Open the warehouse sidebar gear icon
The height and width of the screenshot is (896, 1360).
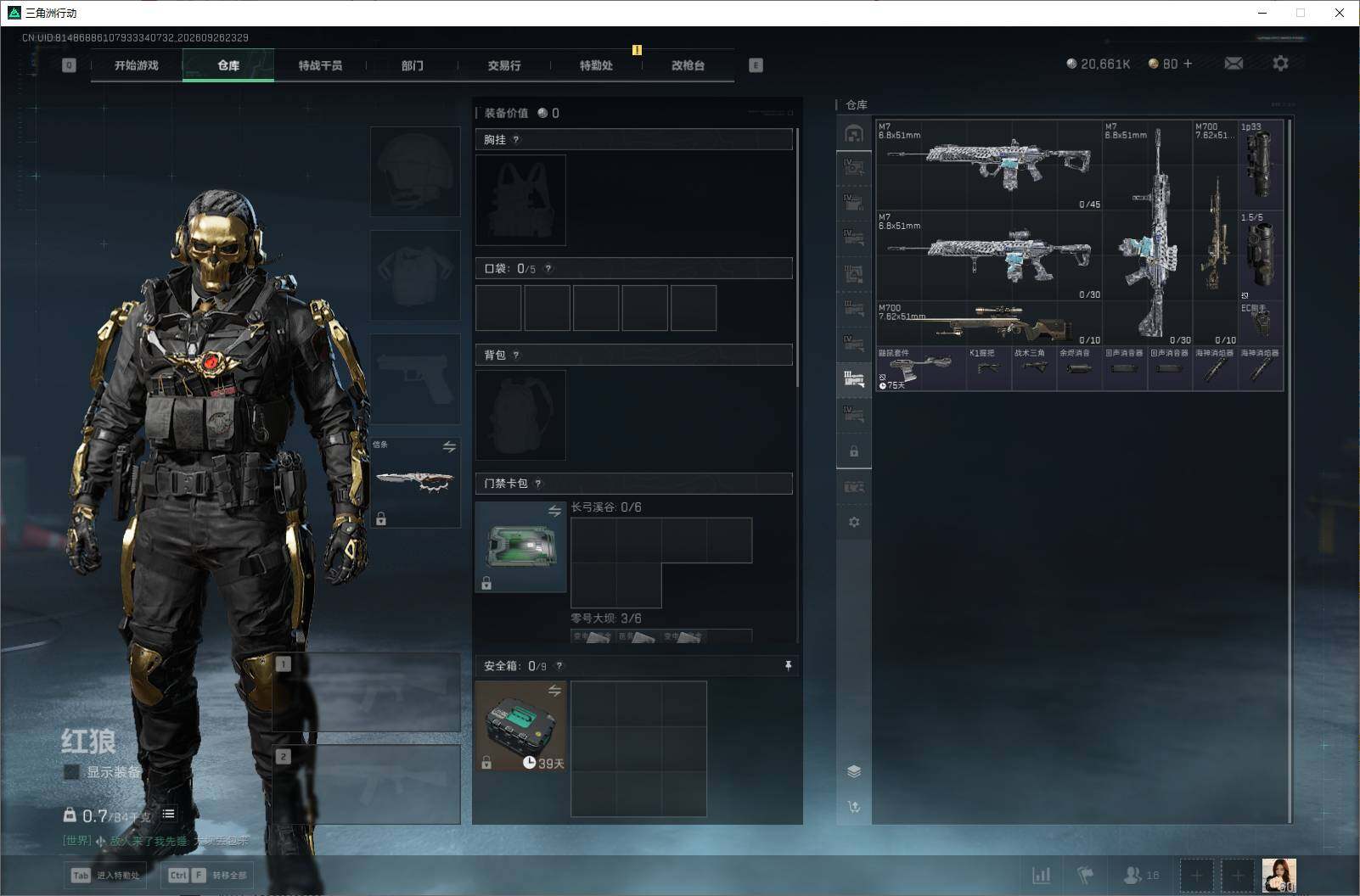point(854,522)
